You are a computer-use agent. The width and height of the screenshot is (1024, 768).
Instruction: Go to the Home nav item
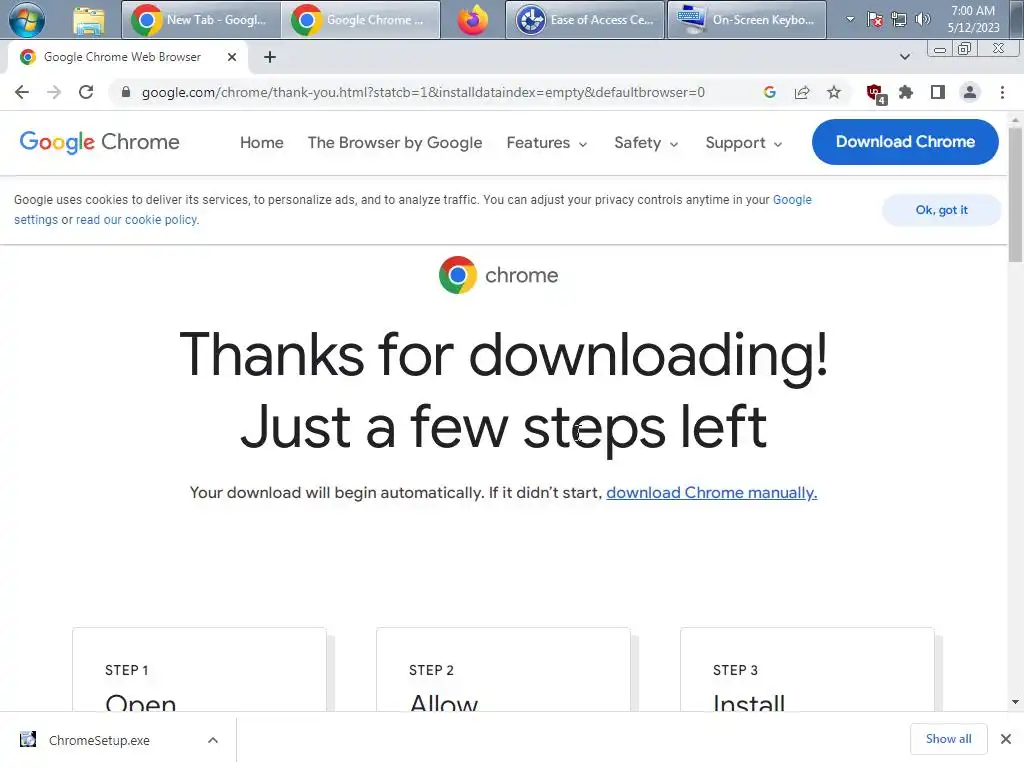[x=262, y=142]
